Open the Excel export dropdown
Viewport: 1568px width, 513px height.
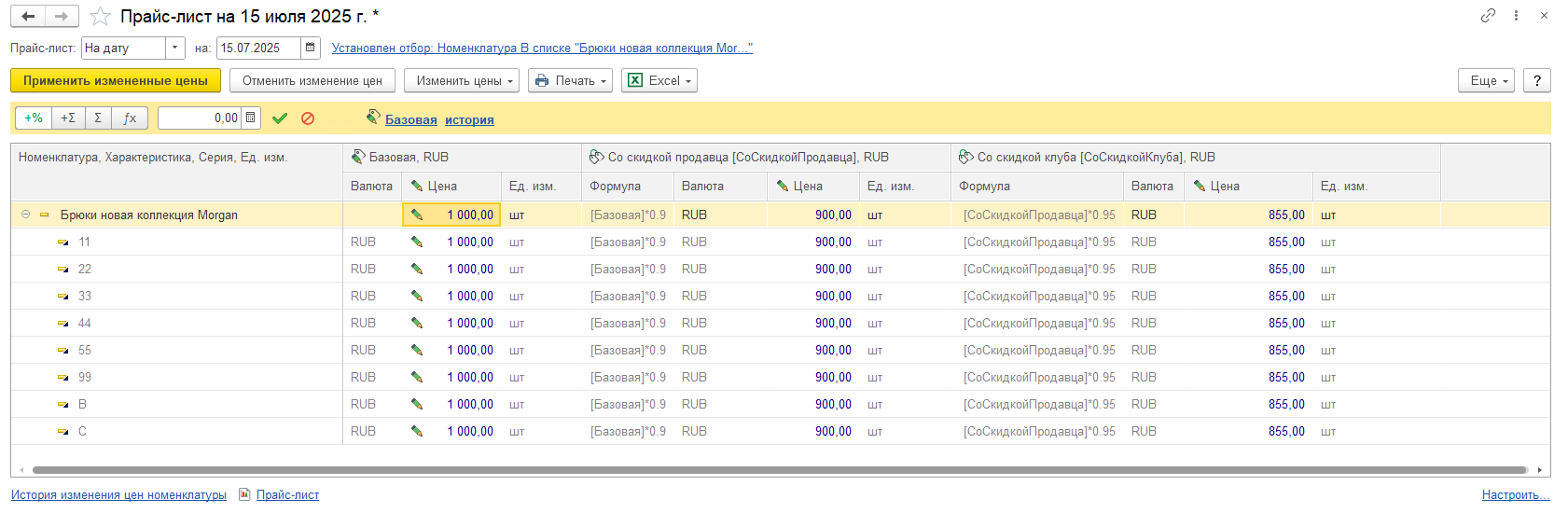point(659,81)
